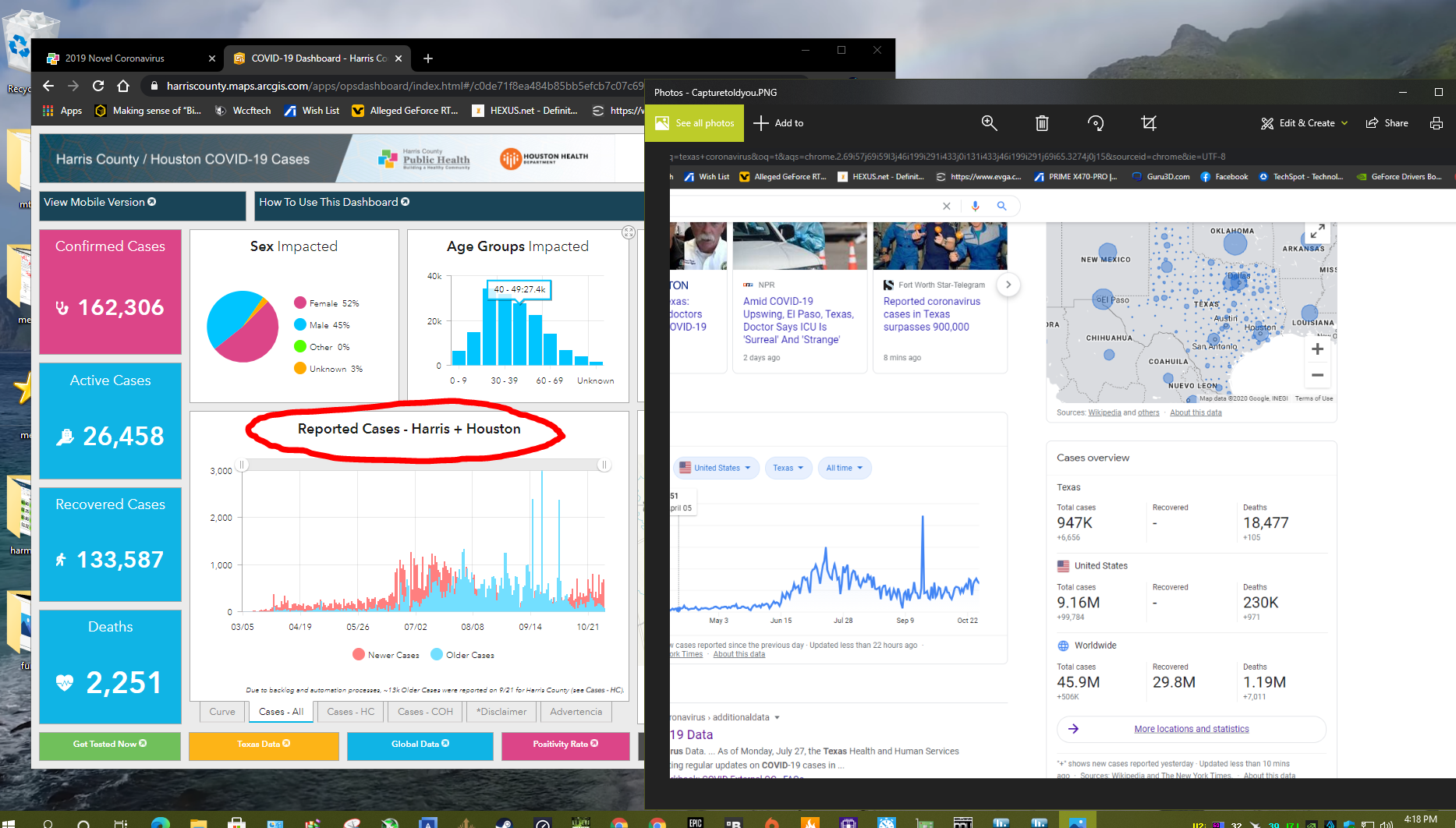The height and width of the screenshot is (828, 1456).
Task: Toggle Older Cases series in chart legend
Action: tap(462, 655)
